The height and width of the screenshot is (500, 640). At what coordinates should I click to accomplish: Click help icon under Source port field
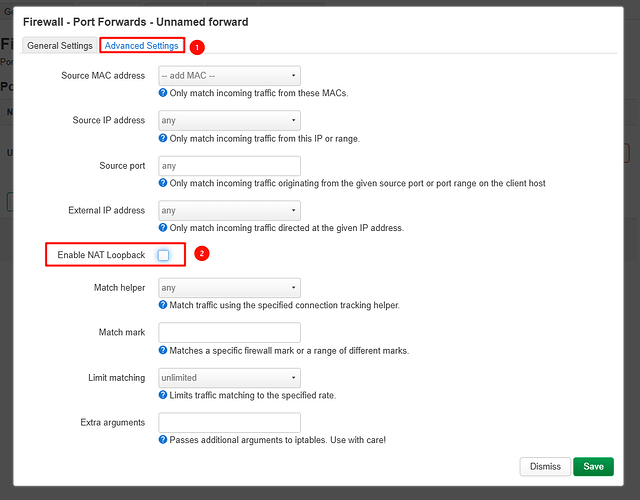coord(163,183)
